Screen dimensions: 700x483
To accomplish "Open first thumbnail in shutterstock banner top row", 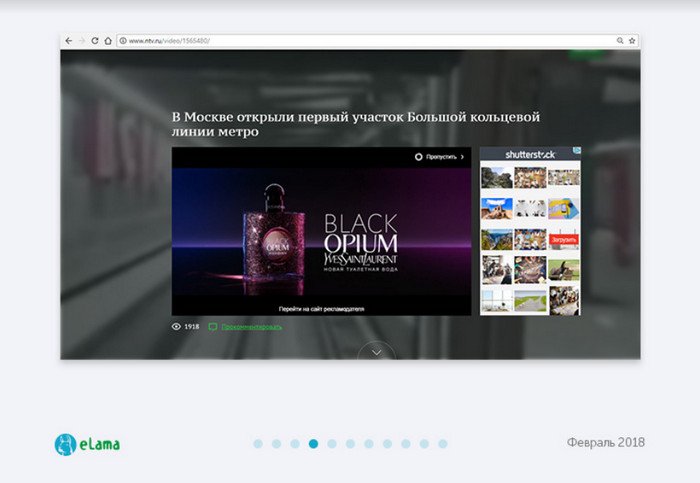I will click(x=496, y=177).
